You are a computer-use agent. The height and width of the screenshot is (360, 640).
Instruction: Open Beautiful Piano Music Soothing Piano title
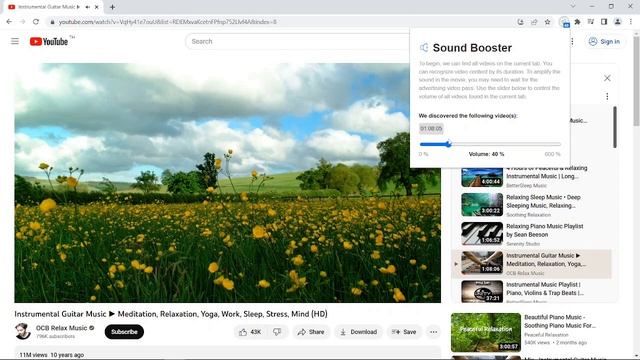pyautogui.click(x=560, y=321)
